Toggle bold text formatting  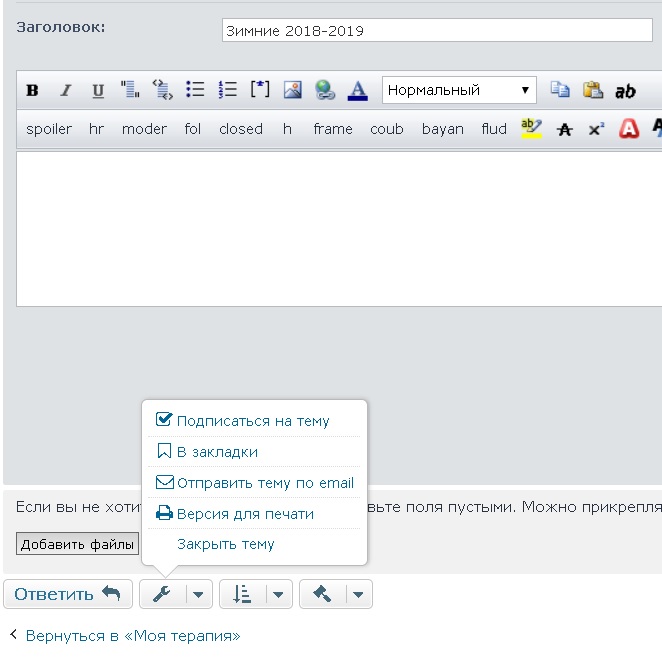pos(32,91)
